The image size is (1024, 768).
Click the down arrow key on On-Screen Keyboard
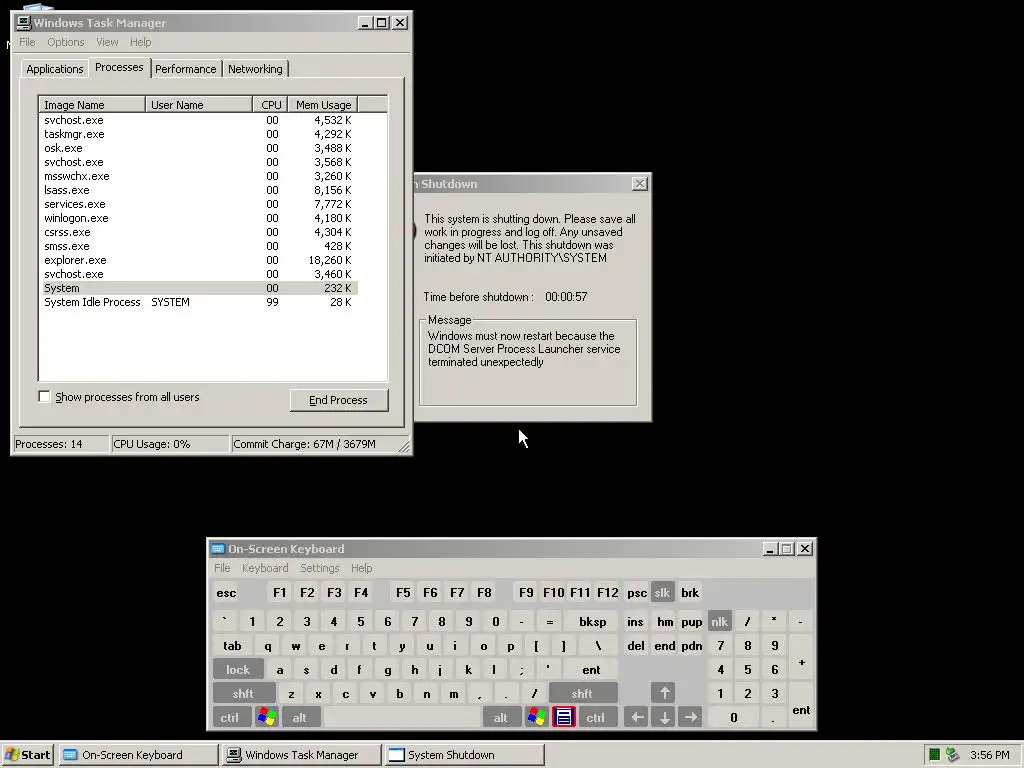[x=664, y=717]
